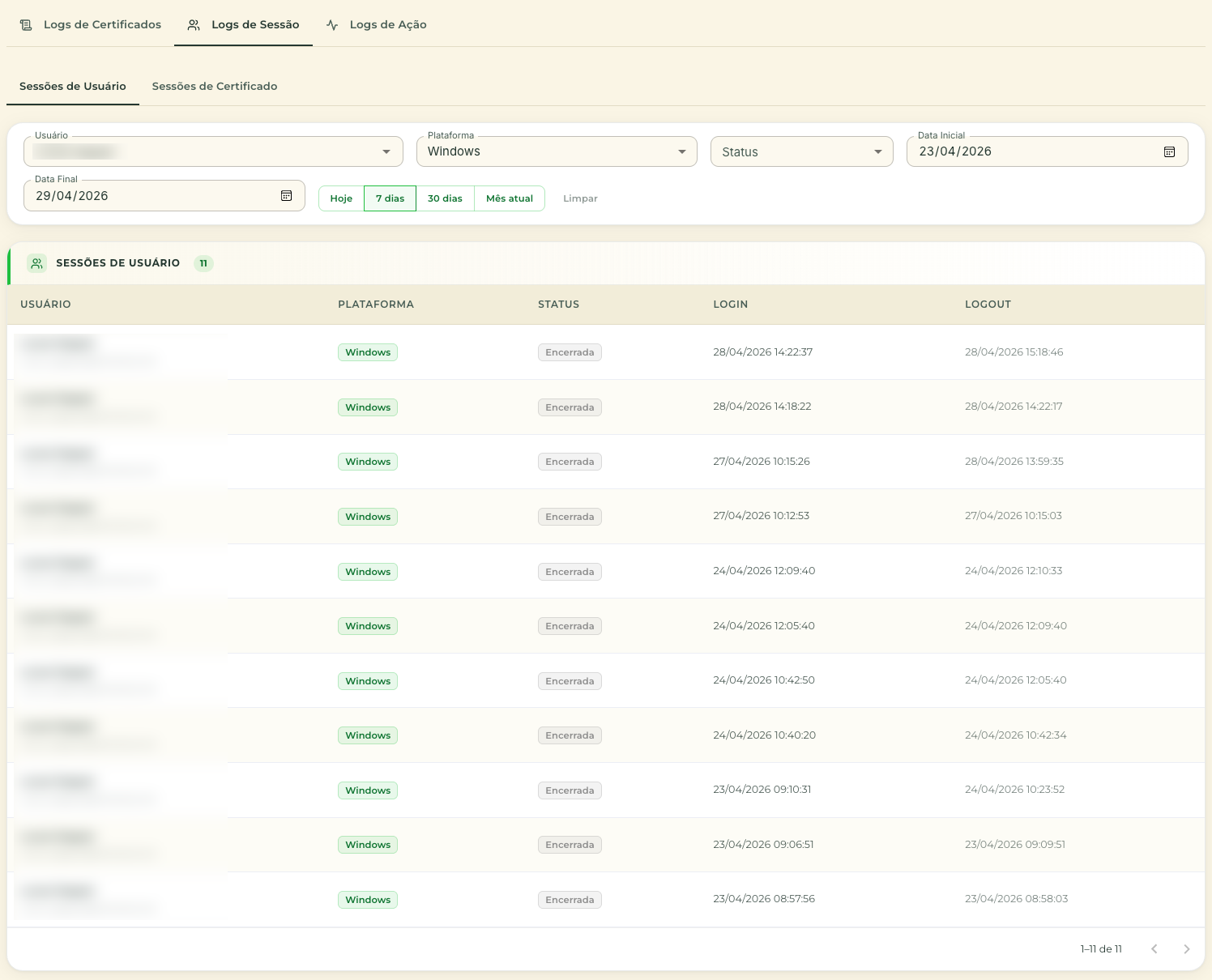Open the Logs de Ação tab

[x=376, y=25]
